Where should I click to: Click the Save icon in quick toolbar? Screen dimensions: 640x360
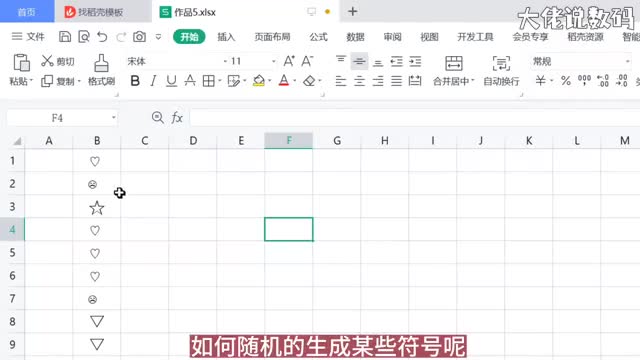(x=64, y=37)
